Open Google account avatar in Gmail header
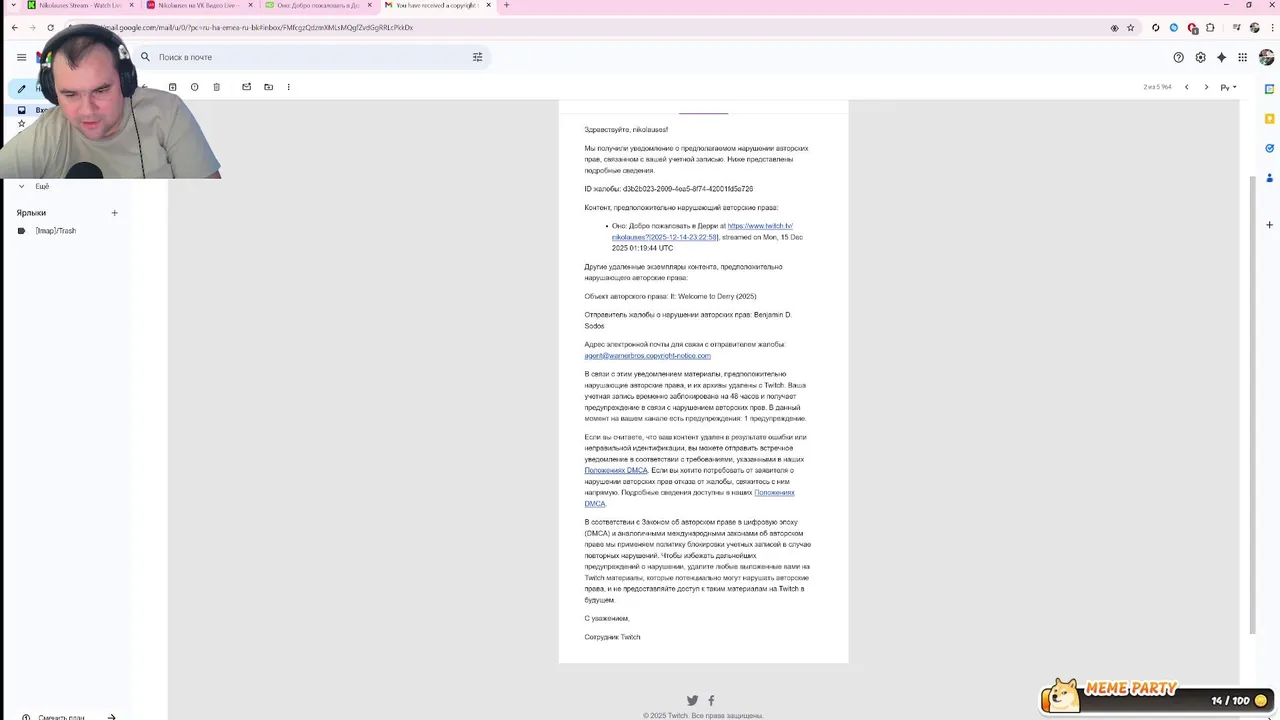1280x720 pixels. [x=1266, y=57]
